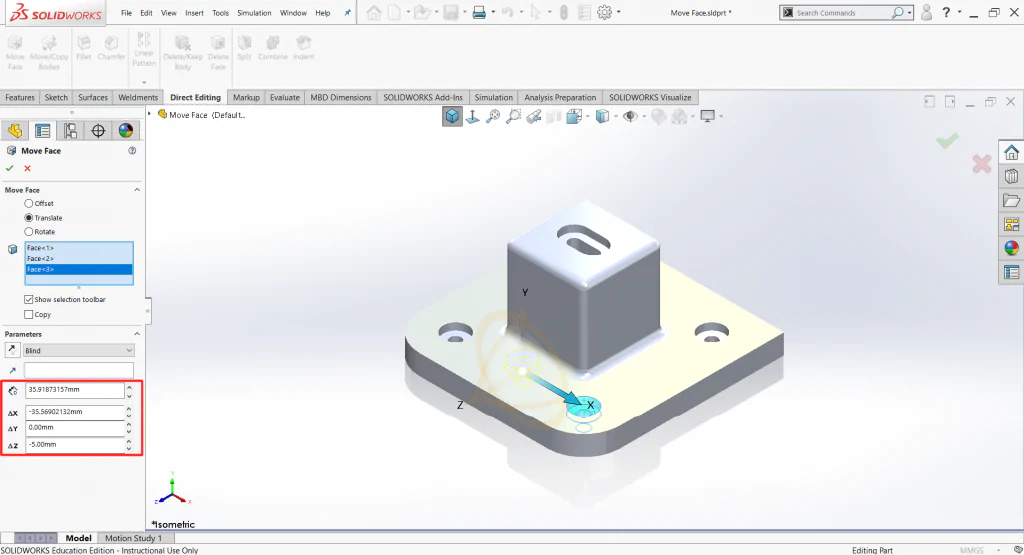Open the Help question mark dropdown arrow
Screen dimensions: 1024x555
point(959,12)
